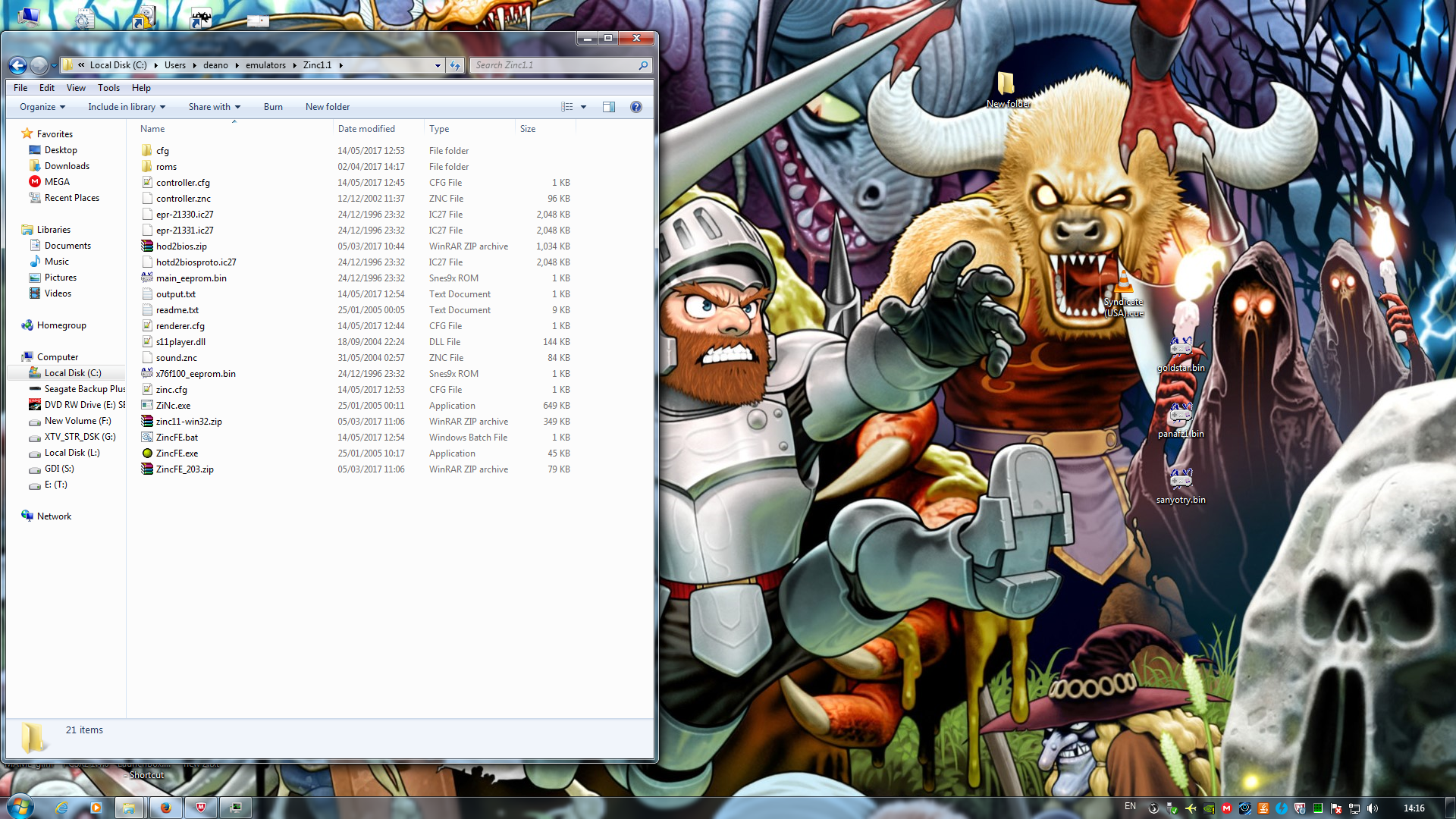Select the ZiNc.exe application
Image resolution: width=1456 pixels, height=819 pixels.
tap(173, 406)
